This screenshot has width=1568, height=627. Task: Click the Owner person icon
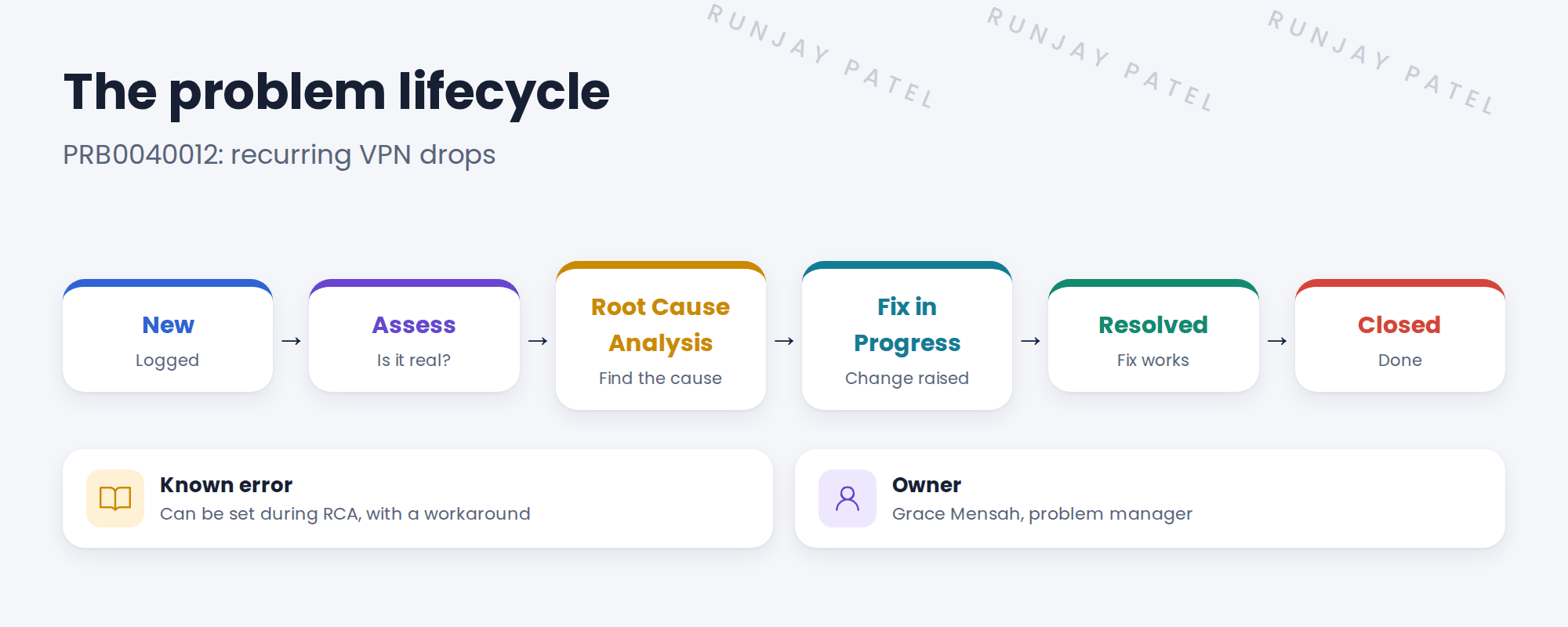pyautogui.click(x=848, y=498)
